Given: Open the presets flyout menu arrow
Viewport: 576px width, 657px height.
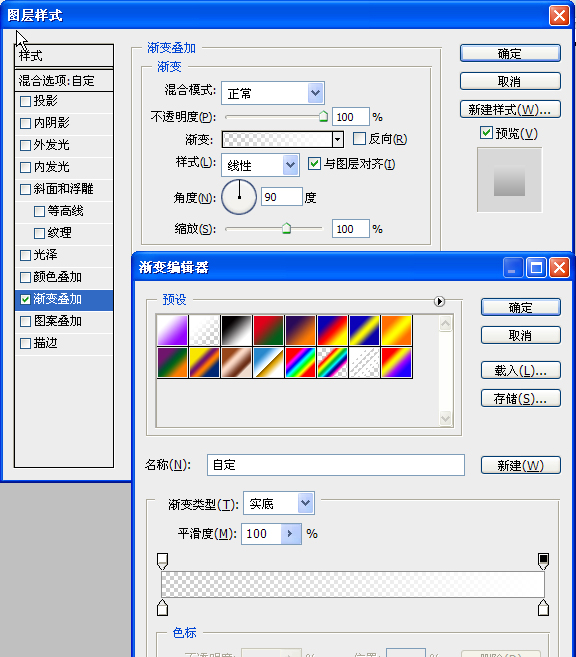Looking at the screenshot, I should pos(439,301).
